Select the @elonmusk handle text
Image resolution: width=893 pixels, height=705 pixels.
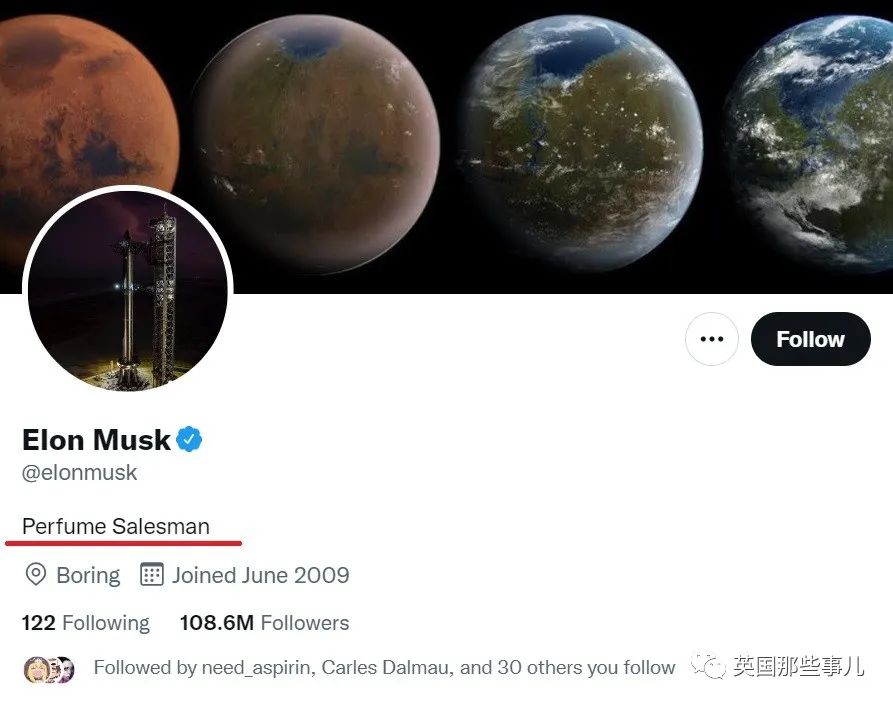pos(79,472)
